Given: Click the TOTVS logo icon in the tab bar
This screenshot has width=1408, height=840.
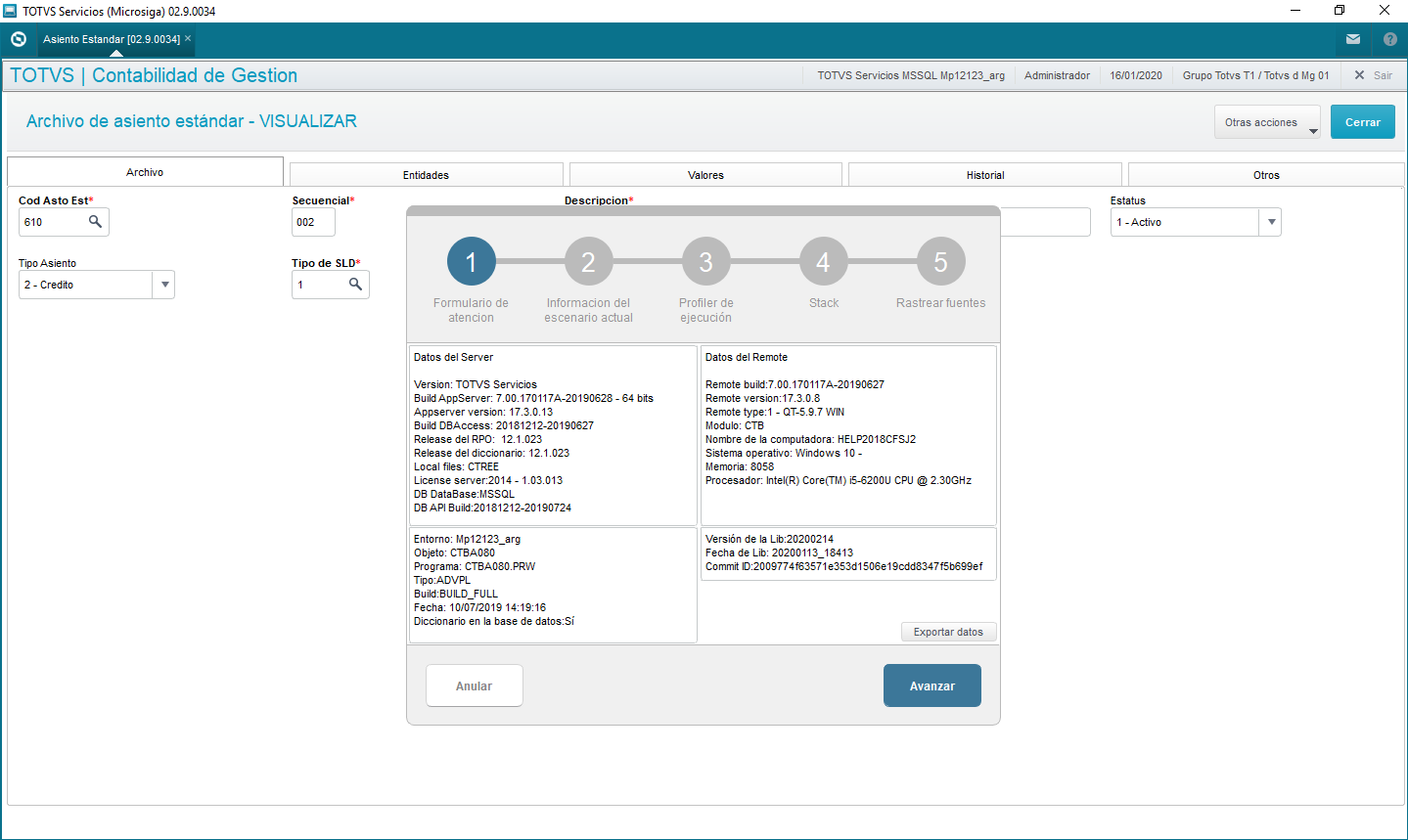Looking at the screenshot, I should click(x=18, y=39).
